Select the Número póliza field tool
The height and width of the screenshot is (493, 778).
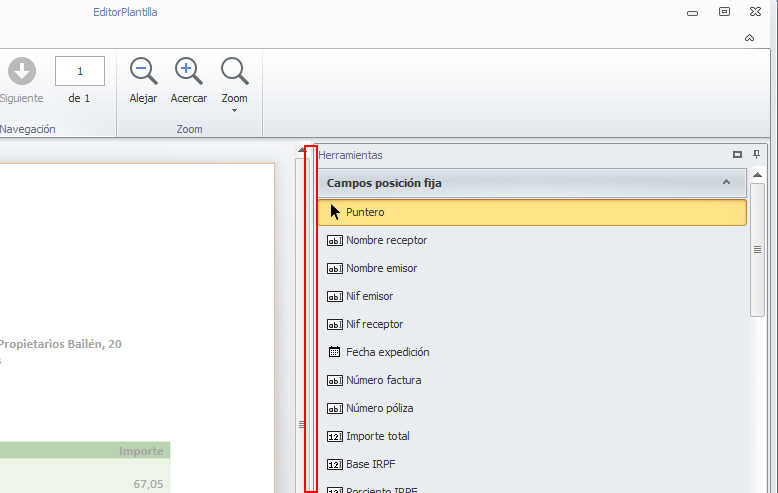tap(532, 409)
